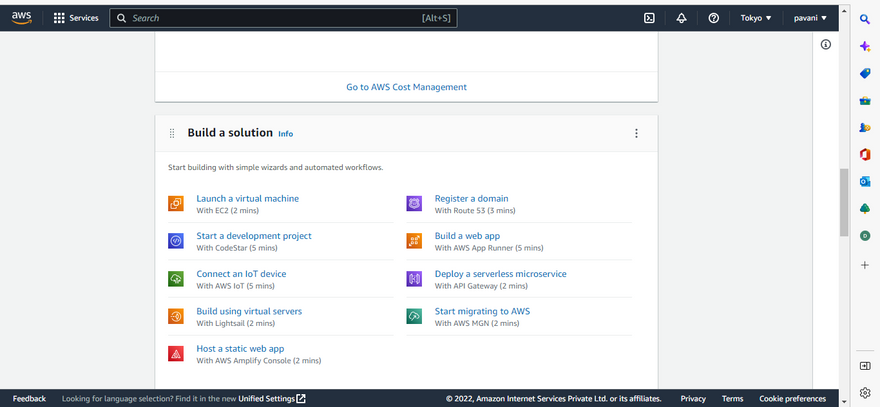This screenshot has width=880, height=407.
Task: Open Cookie preferences in the footer
Action: pyautogui.click(x=792, y=399)
